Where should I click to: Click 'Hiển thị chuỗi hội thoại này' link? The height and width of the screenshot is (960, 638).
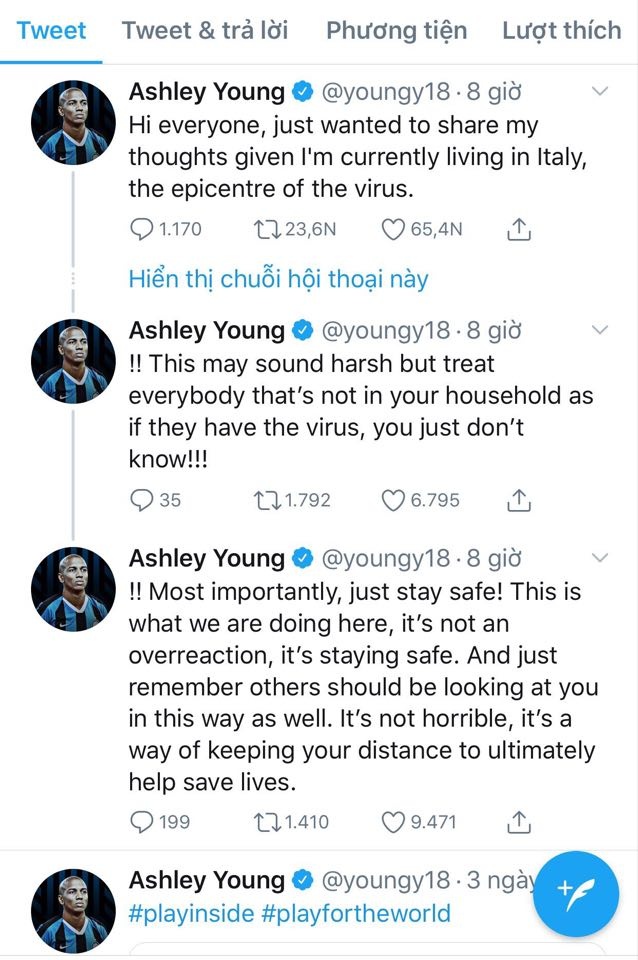click(x=280, y=280)
